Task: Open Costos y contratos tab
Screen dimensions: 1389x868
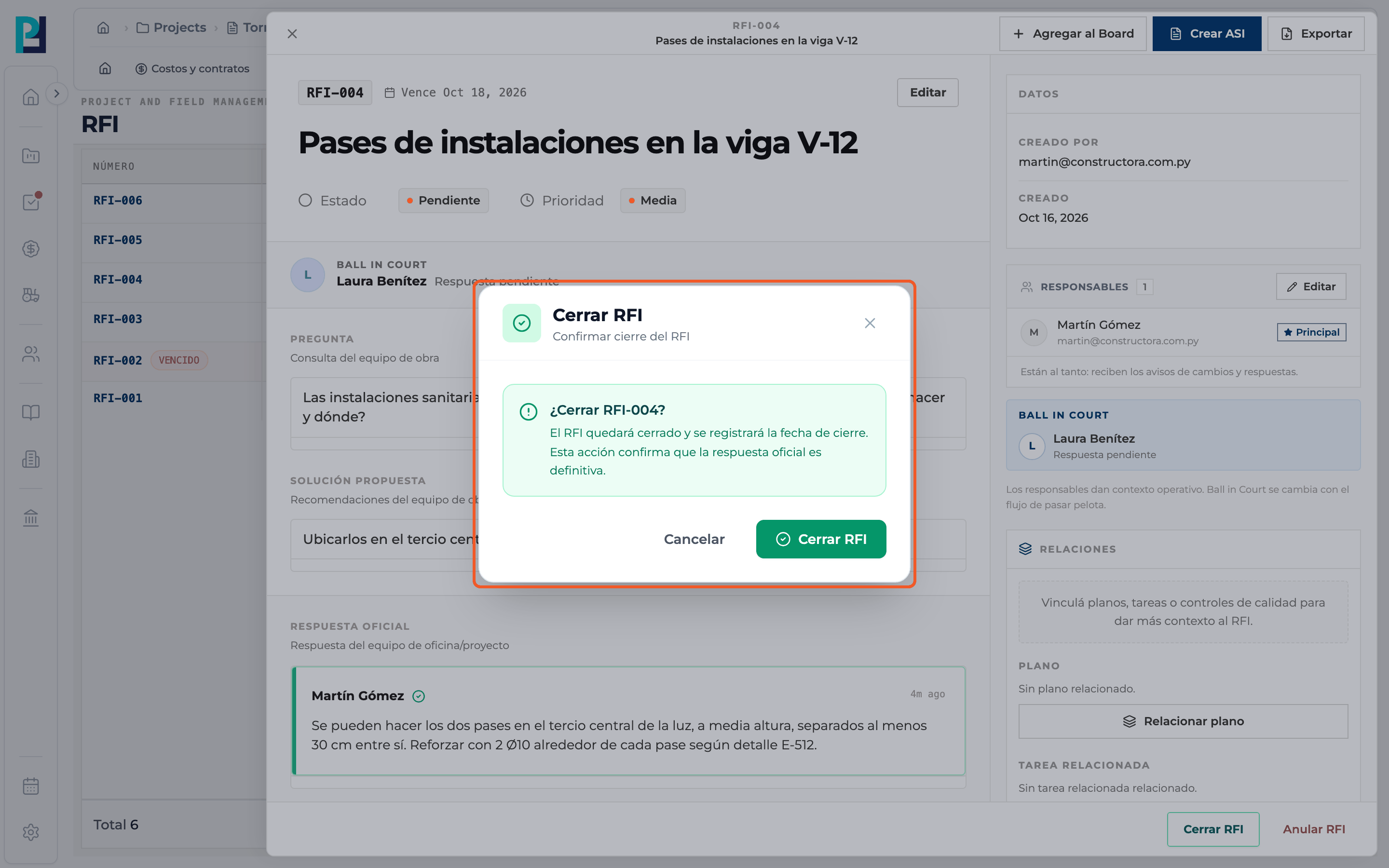Action: coord(192,68)
